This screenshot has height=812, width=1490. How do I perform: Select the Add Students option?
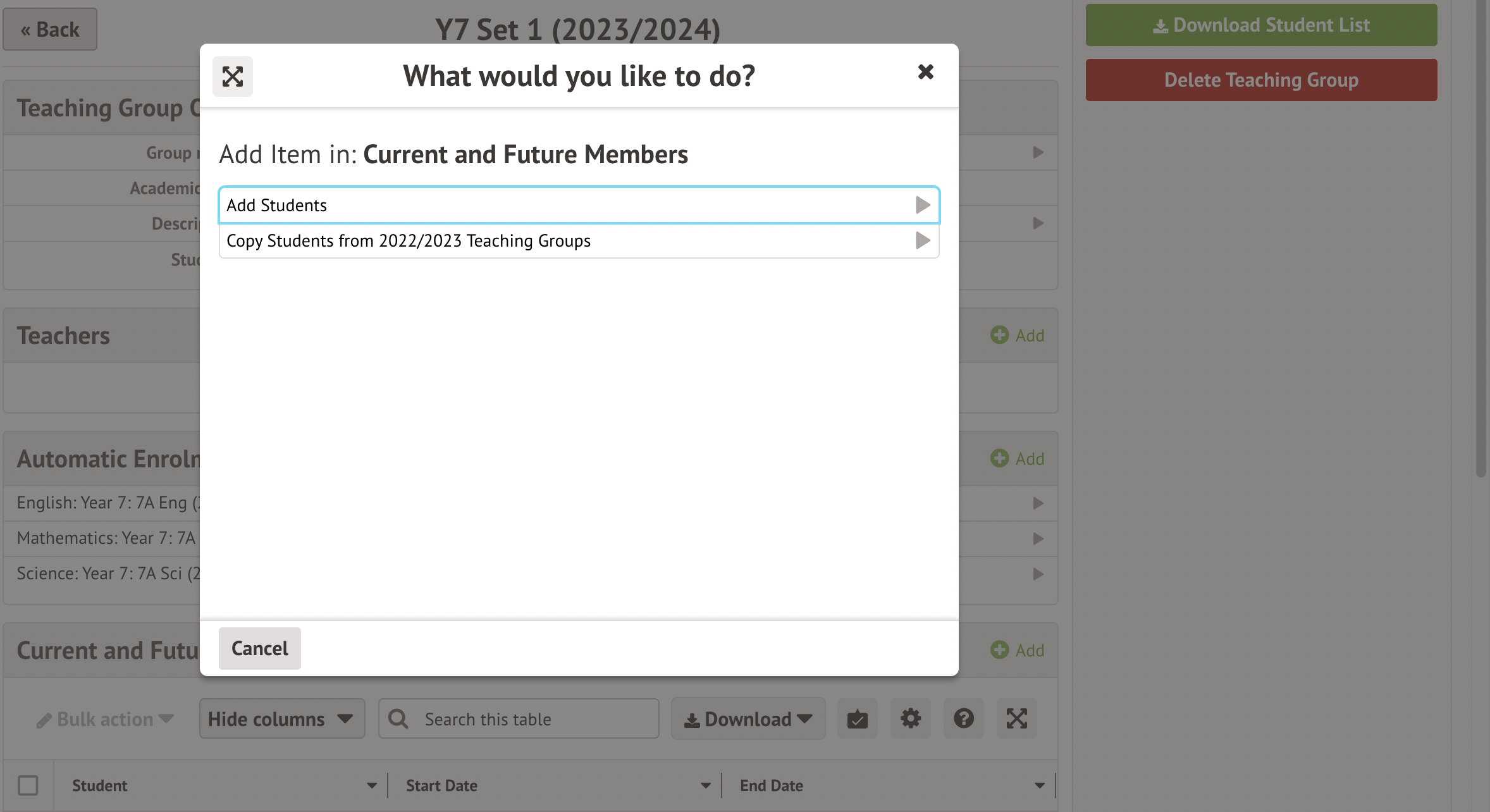pos(578,205)
